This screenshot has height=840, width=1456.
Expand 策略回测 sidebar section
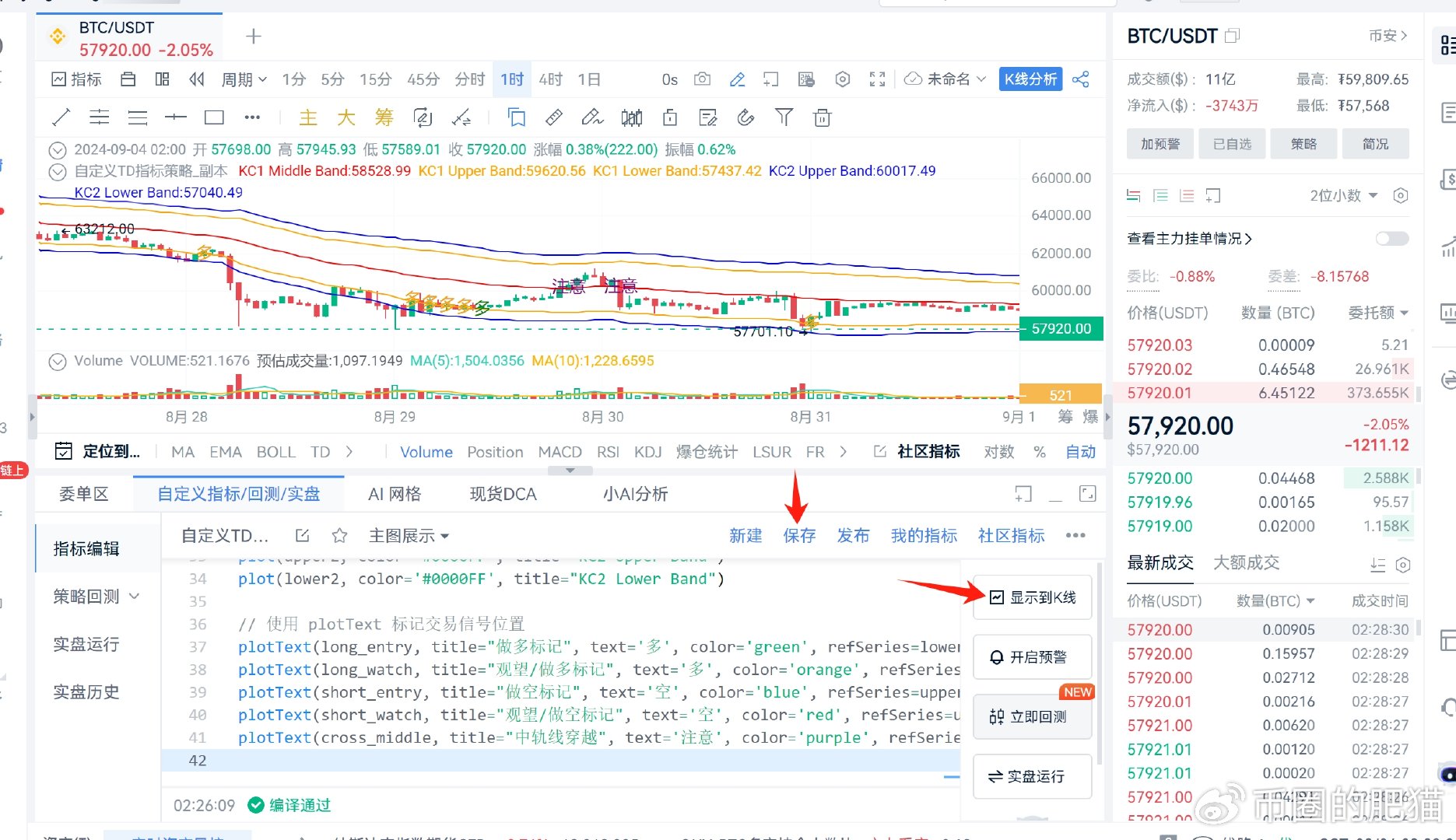(96, 597)
